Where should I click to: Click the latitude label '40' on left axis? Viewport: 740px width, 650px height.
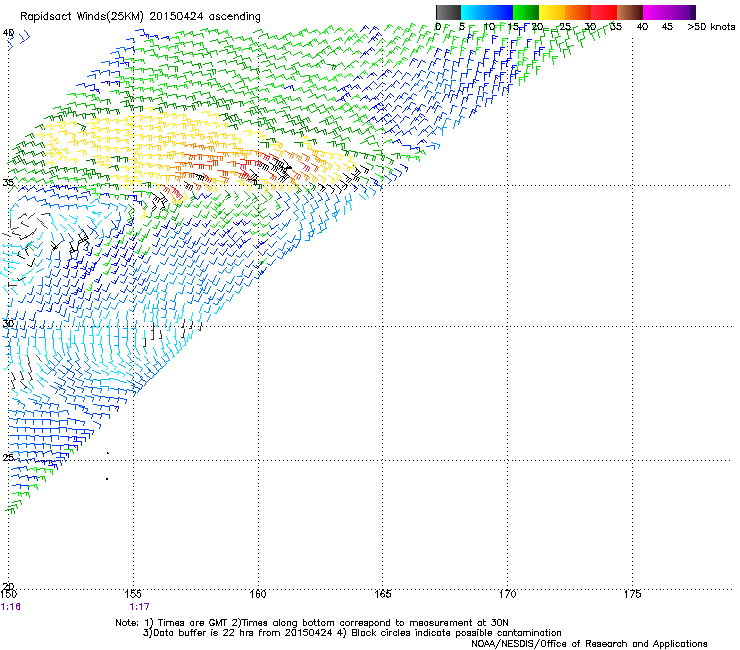(8, 33)
